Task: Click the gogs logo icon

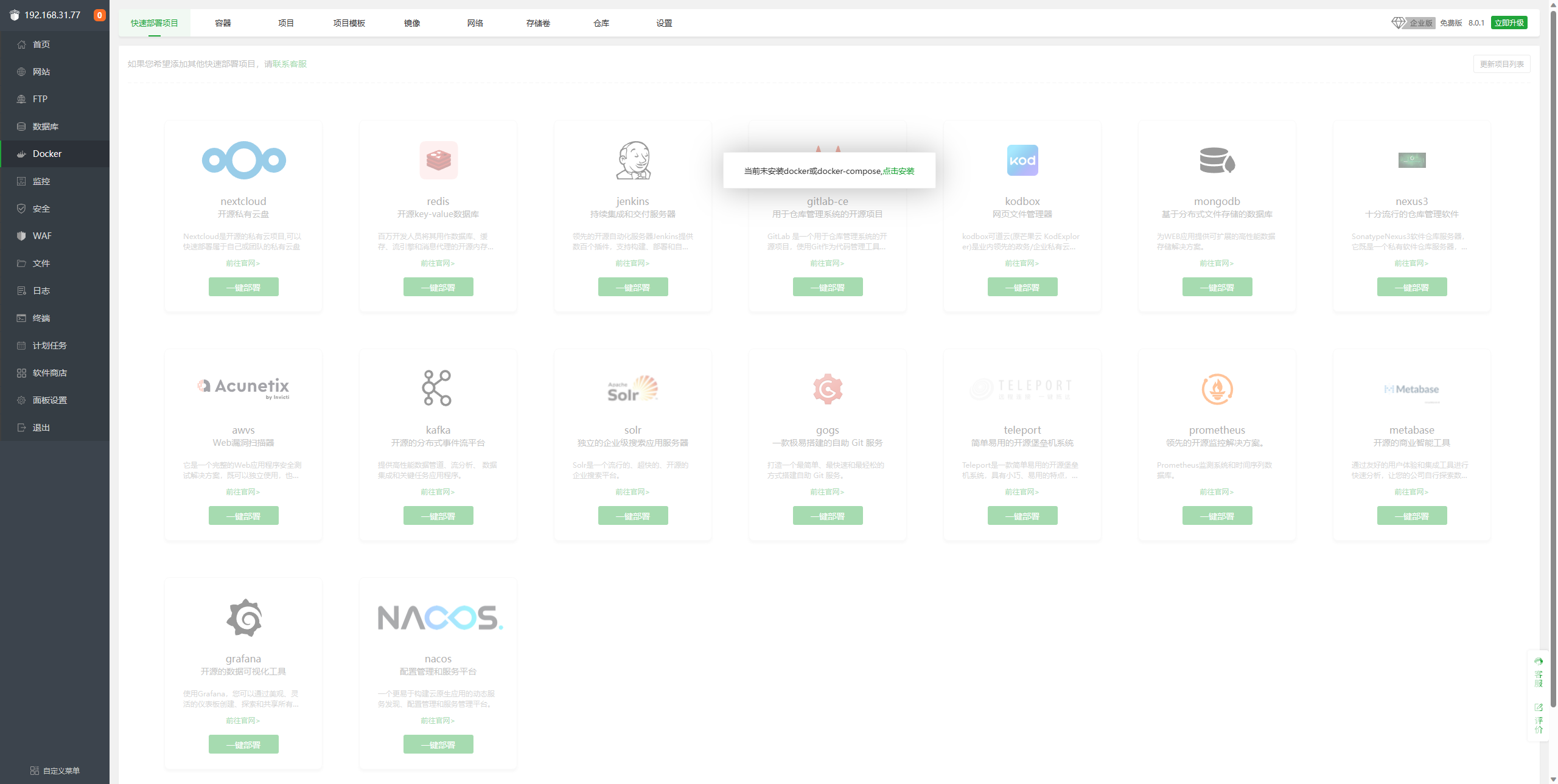Action: [x=828, y=389]
